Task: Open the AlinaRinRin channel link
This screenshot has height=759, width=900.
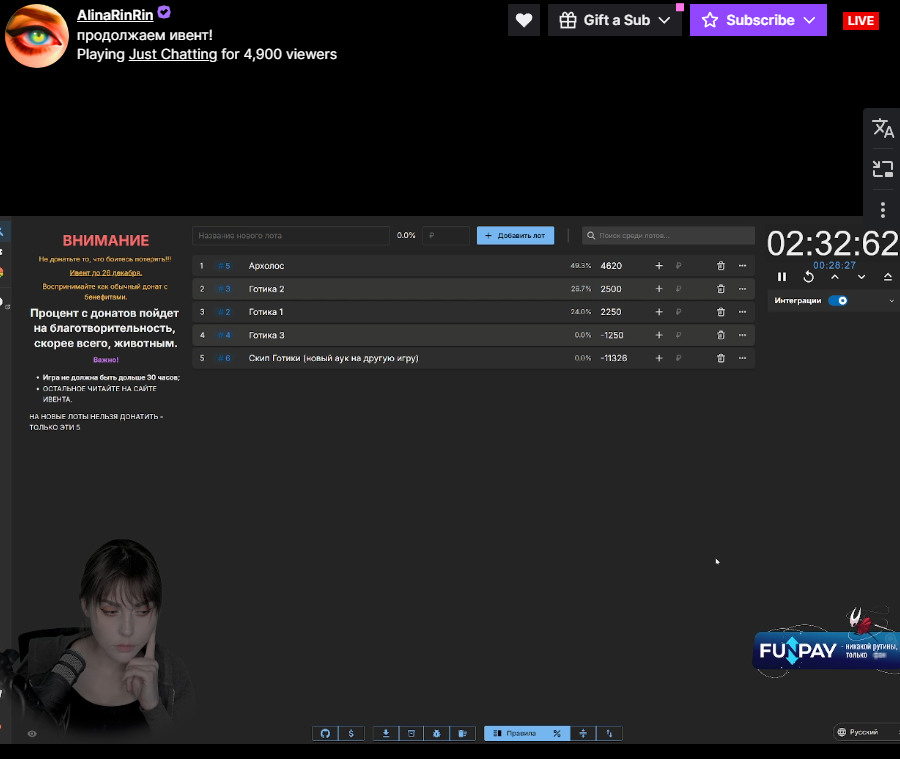Action: tap(115, 15)
